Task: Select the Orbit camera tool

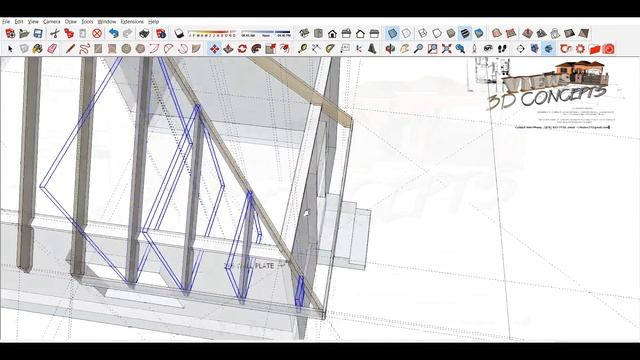Action: pyautogui.click(x=390, y=49)
